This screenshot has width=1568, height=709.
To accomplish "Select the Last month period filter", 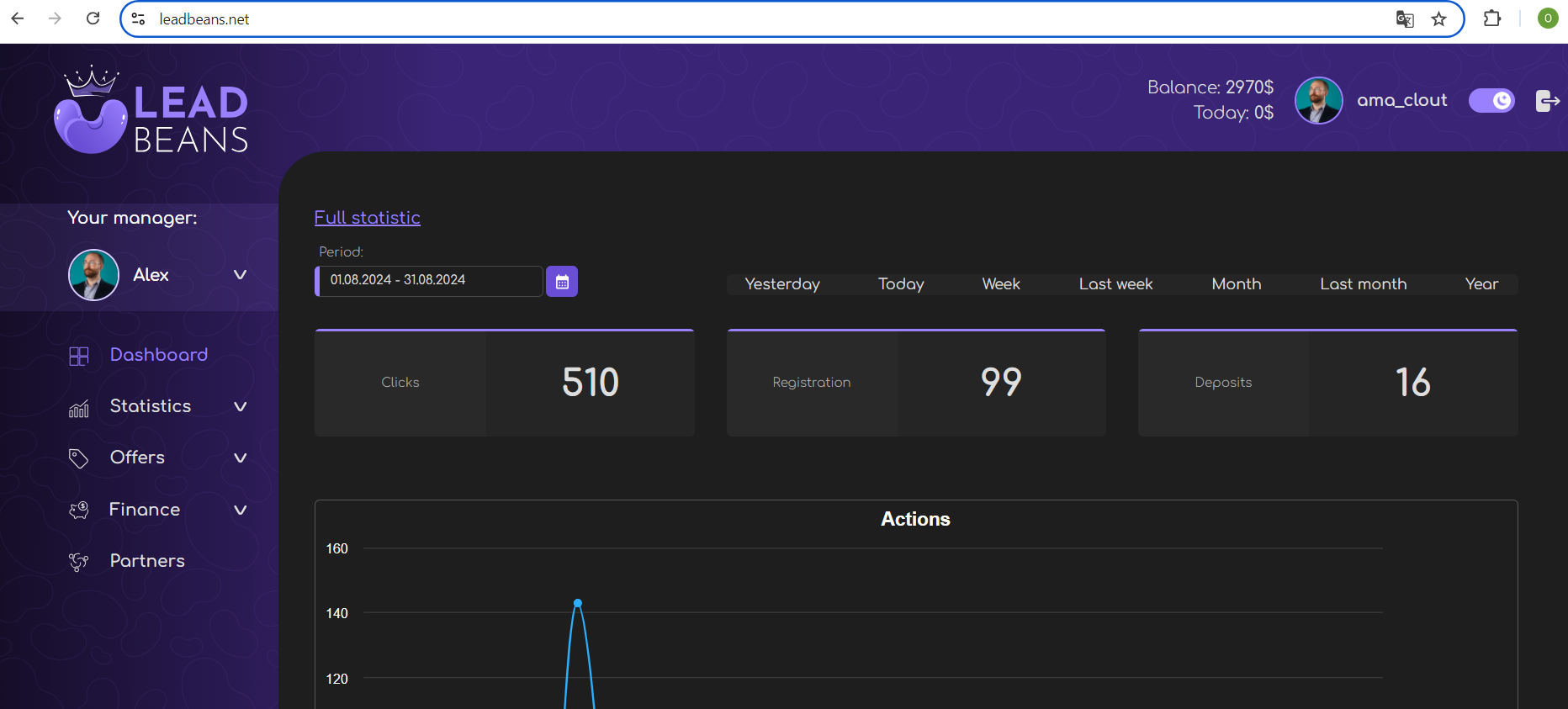I will pyautogui.click(x=1363, y=284).
